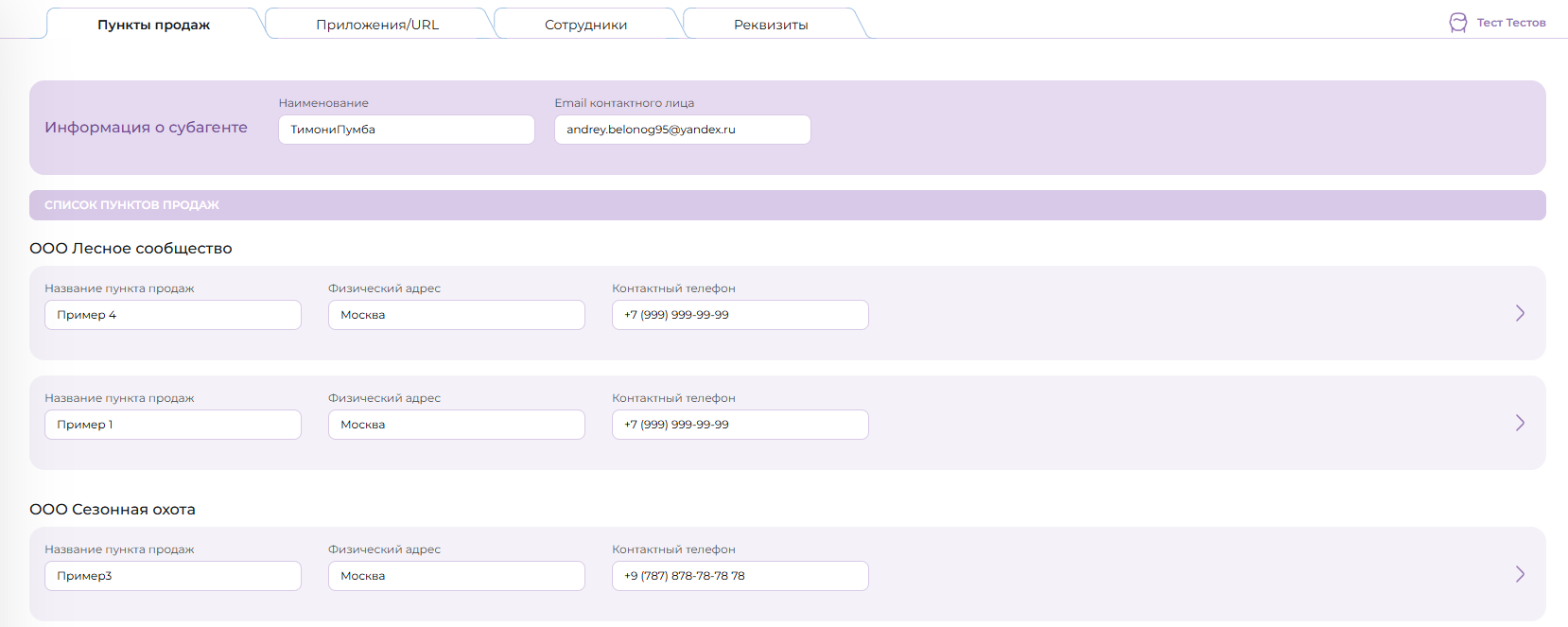Click the name field containing Пример3

tap(173, 576)
